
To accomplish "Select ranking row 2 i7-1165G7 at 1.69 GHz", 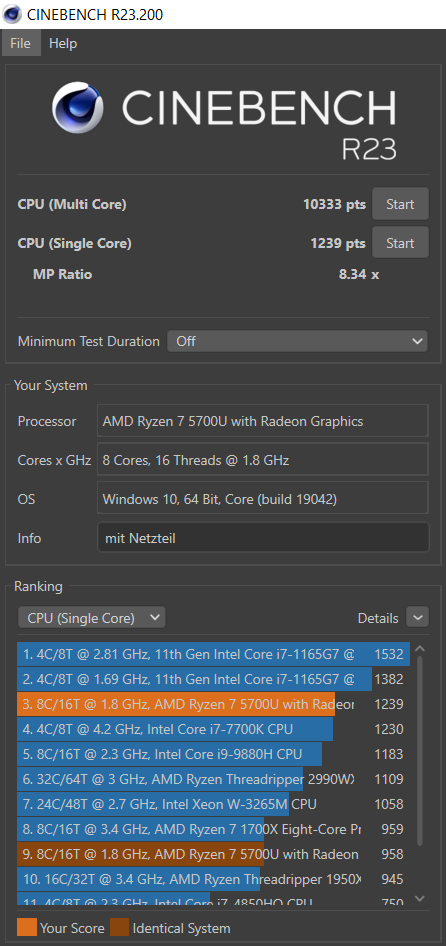I will (214, 679).
